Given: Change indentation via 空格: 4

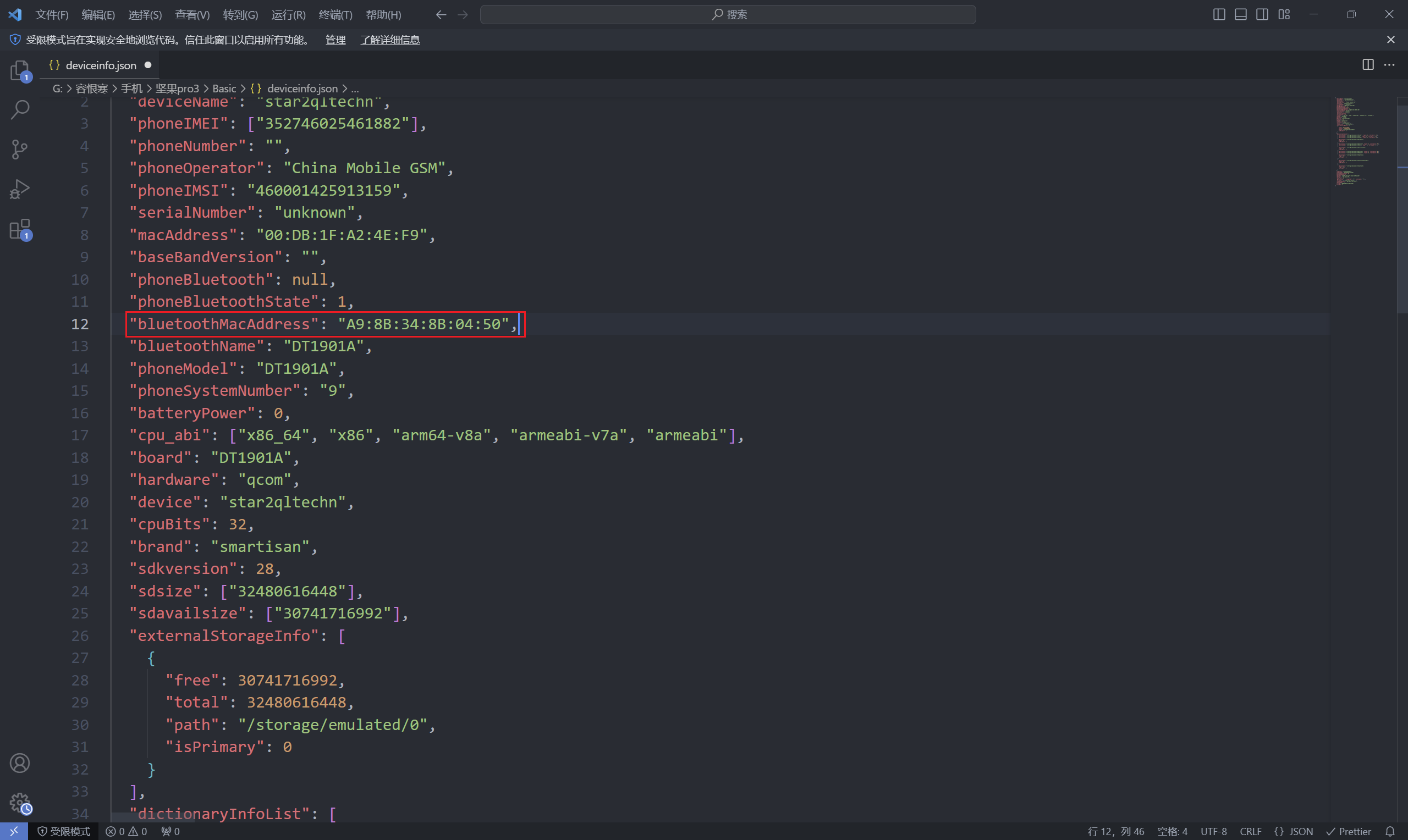Looking at the screenshot, I should coord(1172,831).
